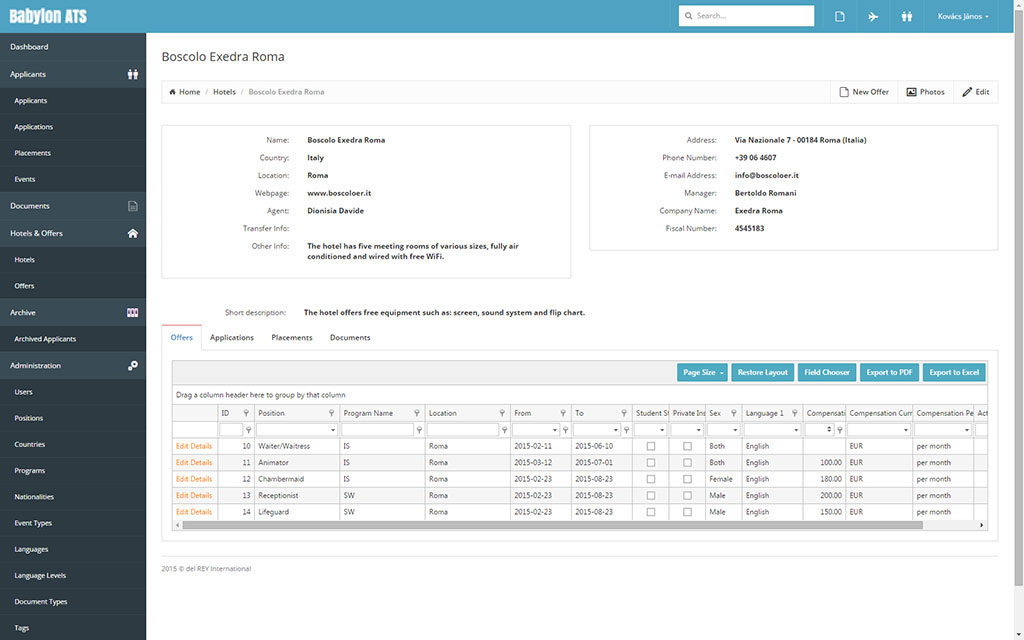
Task: Click the magnifier icon in the search box
Action: [x=688, y=16]
